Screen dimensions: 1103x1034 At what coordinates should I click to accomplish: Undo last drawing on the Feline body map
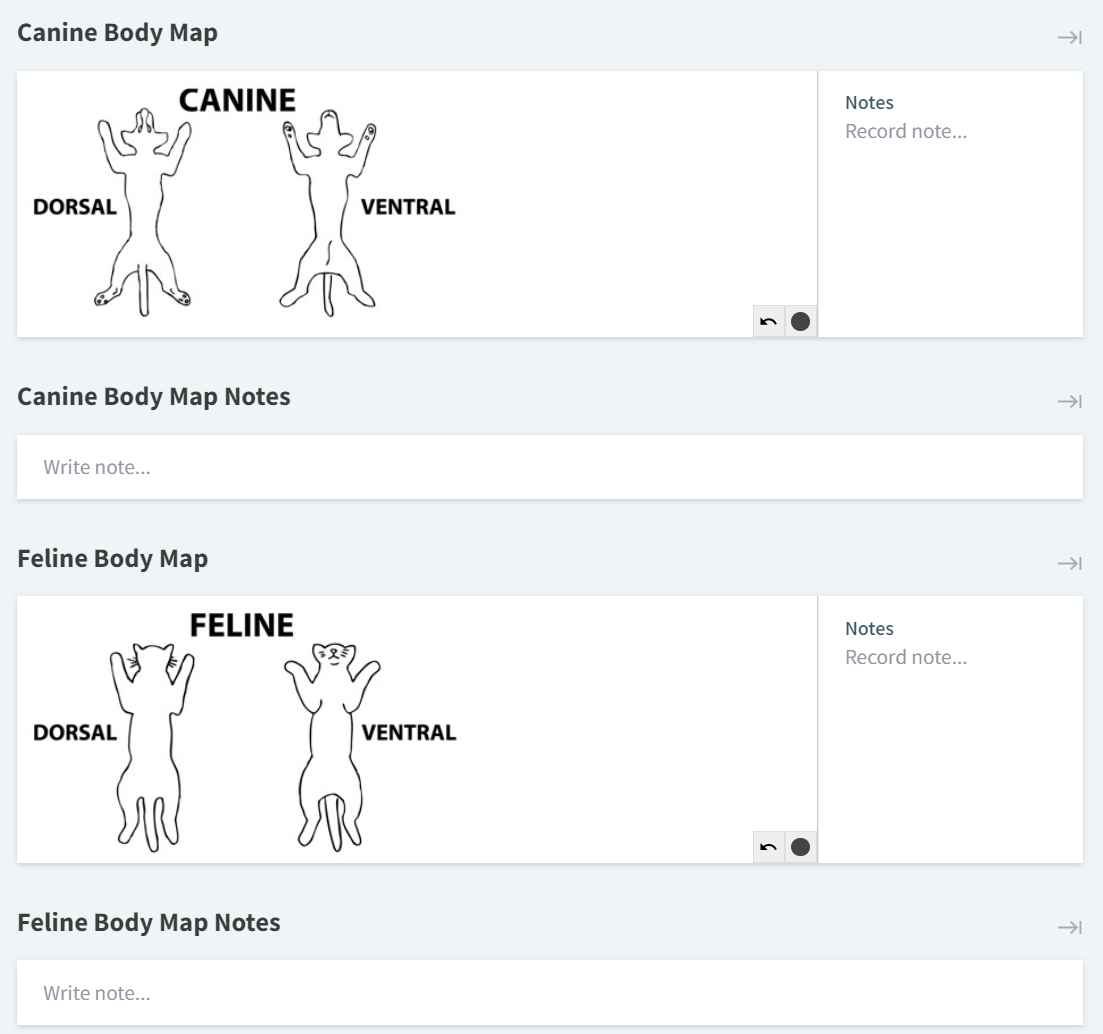(768, 846)
